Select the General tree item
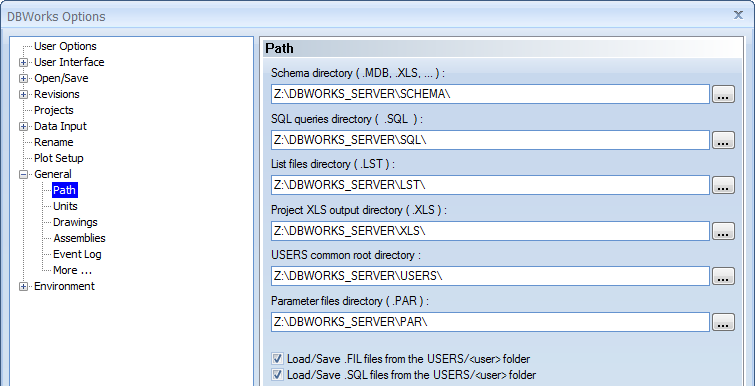Screen dimensions: 755x386 click(x=52, y=174)
